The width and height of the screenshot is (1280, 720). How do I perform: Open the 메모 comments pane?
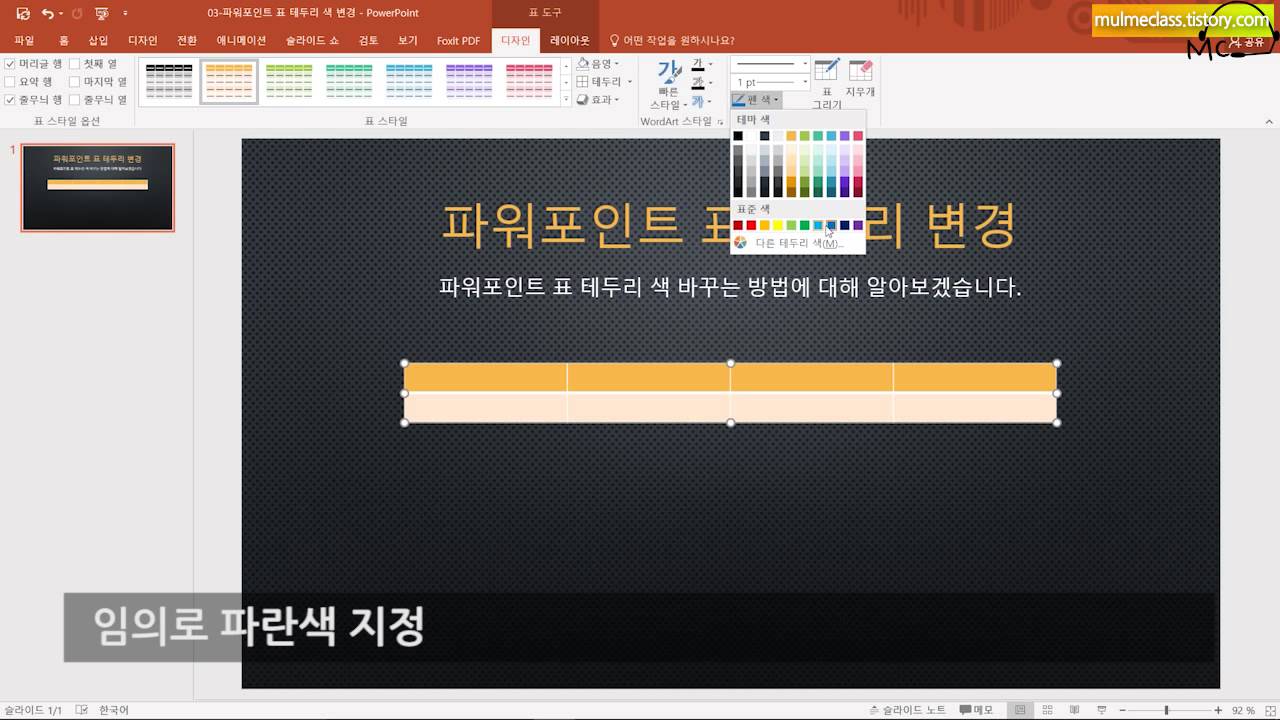(x=976, y=710)
